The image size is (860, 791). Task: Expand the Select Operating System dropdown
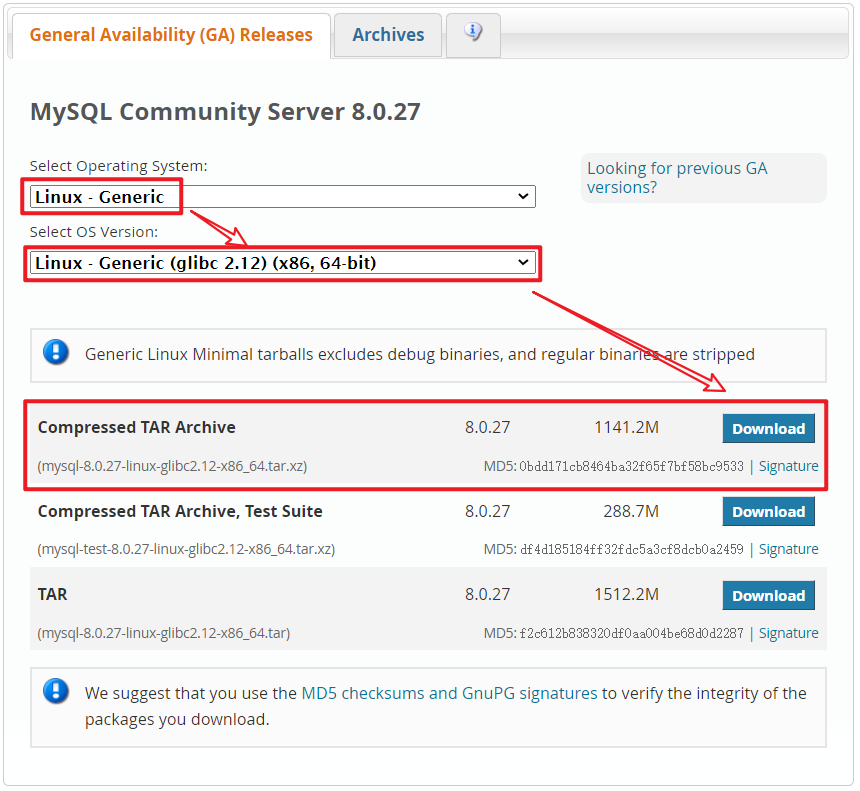tap(282, 197)
